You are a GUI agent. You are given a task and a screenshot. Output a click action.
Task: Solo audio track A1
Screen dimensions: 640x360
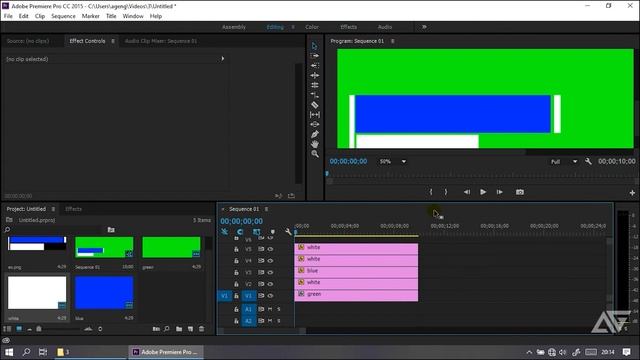tap(279, 309)
